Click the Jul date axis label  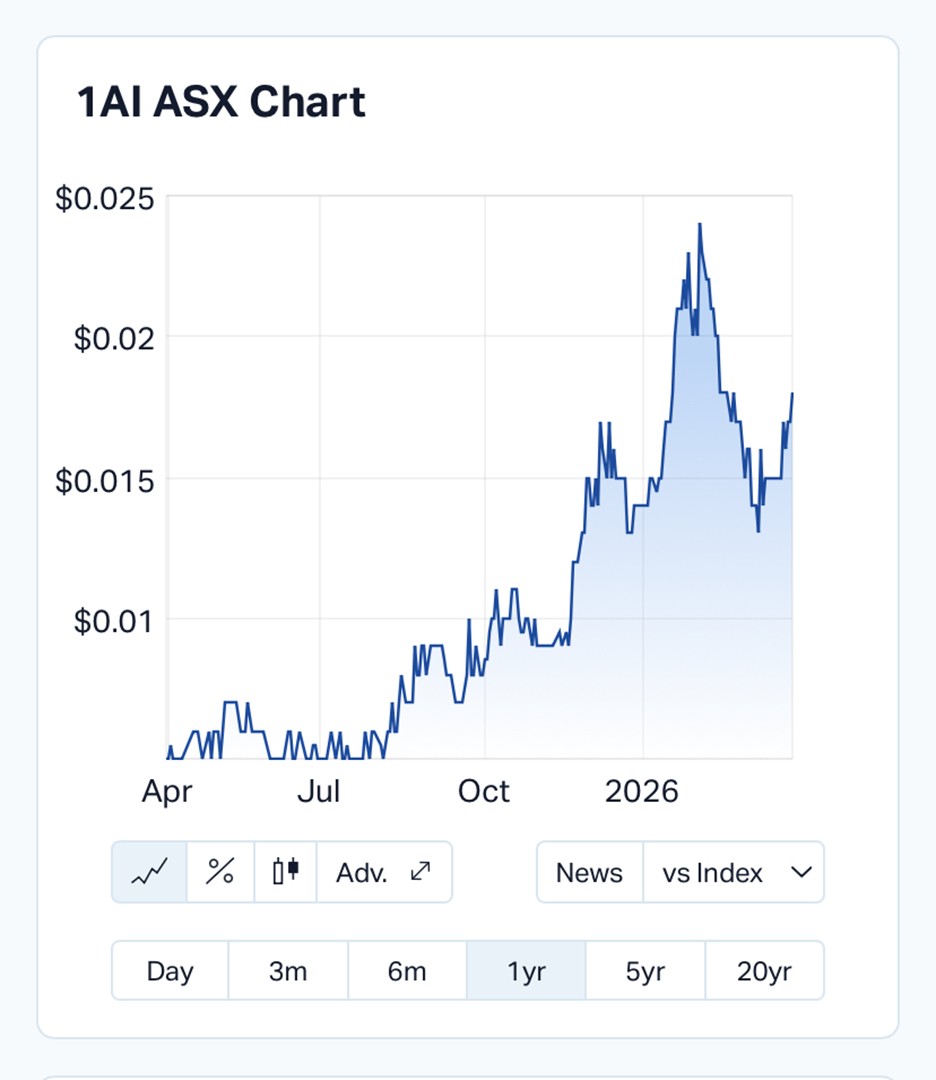point(319,792)
